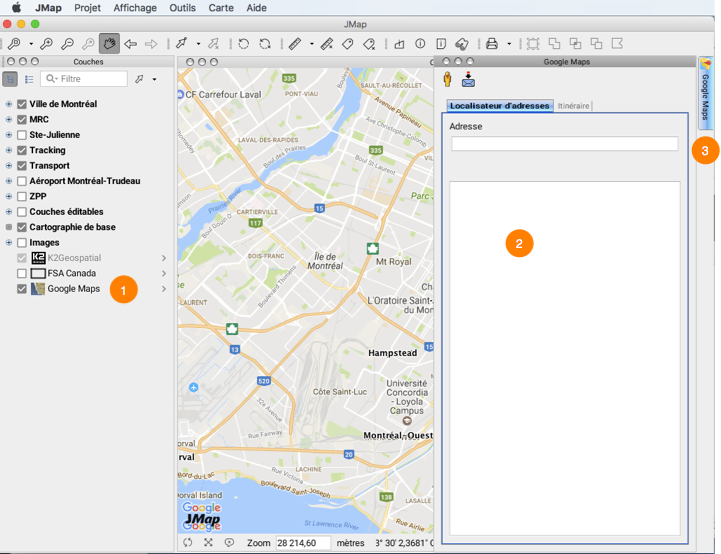Uncheck the Google Maps layer checkbox

point(22,289)
